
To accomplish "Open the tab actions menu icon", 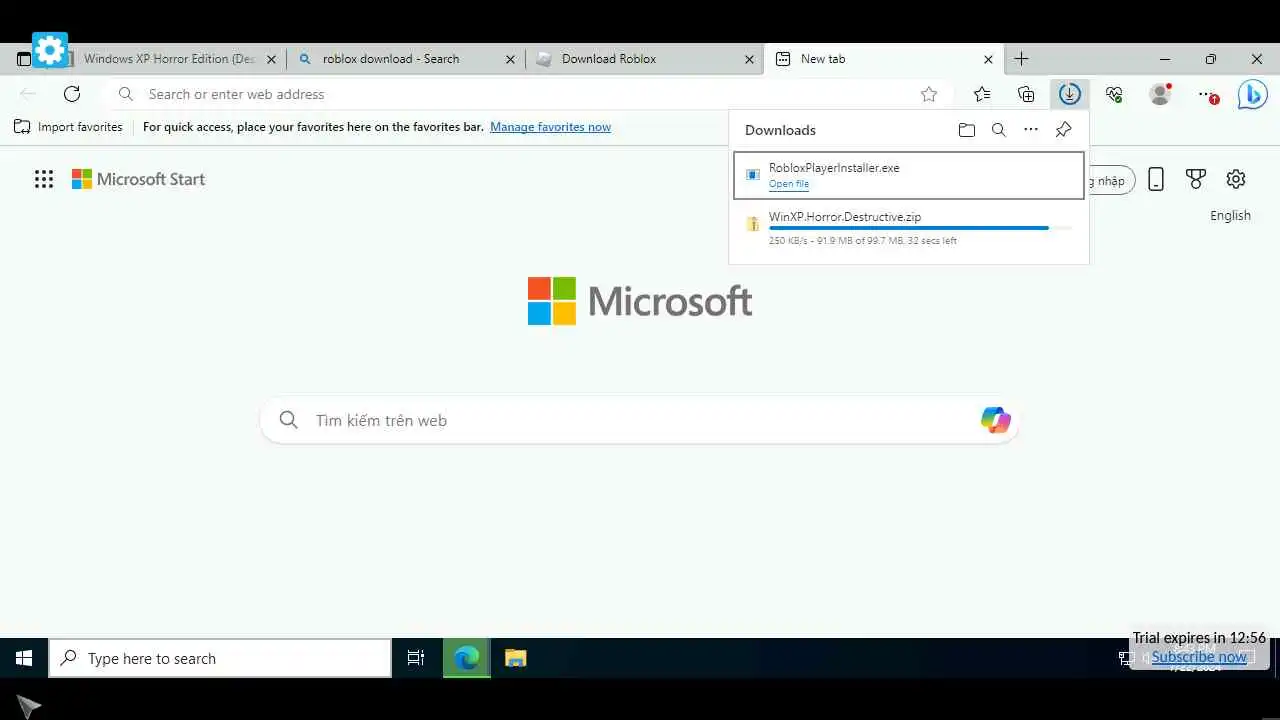I will (x=24, y=59).
